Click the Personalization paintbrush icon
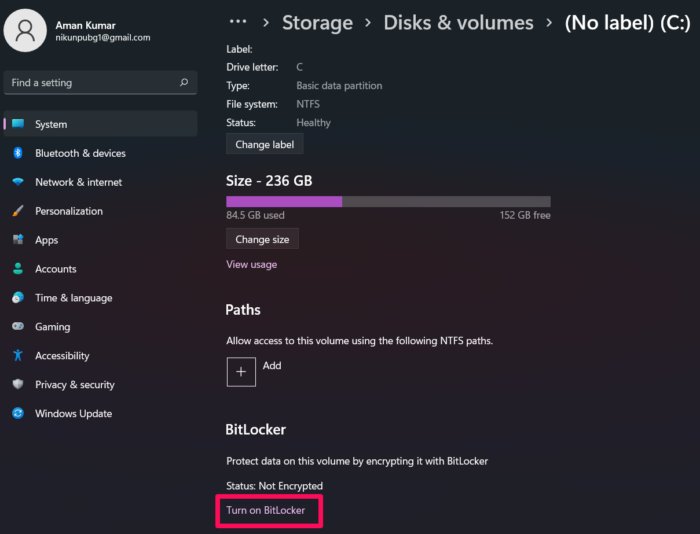Screen dimensions: 700x534 [x=18, y=211]
